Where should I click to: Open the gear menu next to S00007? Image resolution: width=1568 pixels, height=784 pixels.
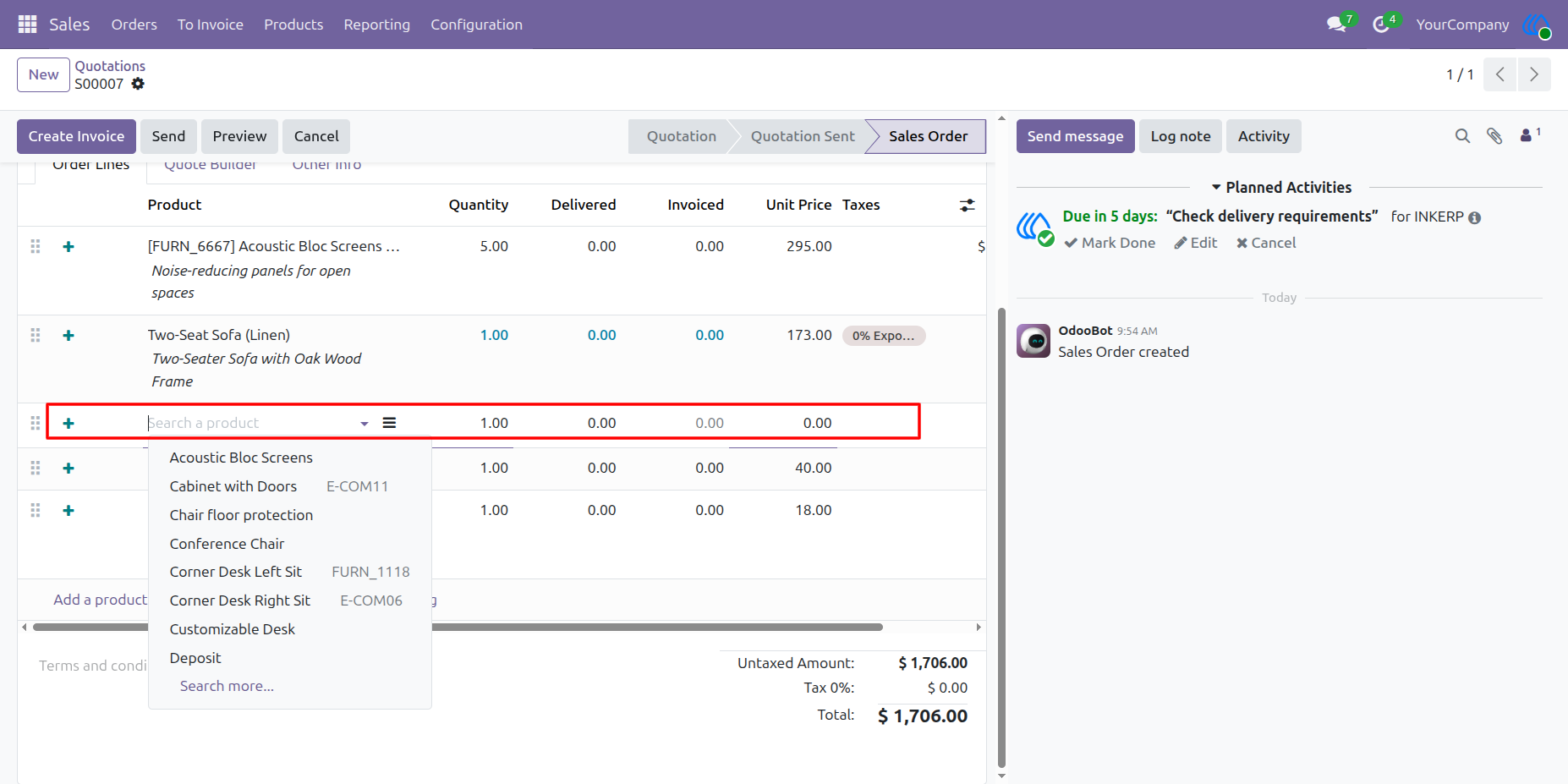pos(138,84)
